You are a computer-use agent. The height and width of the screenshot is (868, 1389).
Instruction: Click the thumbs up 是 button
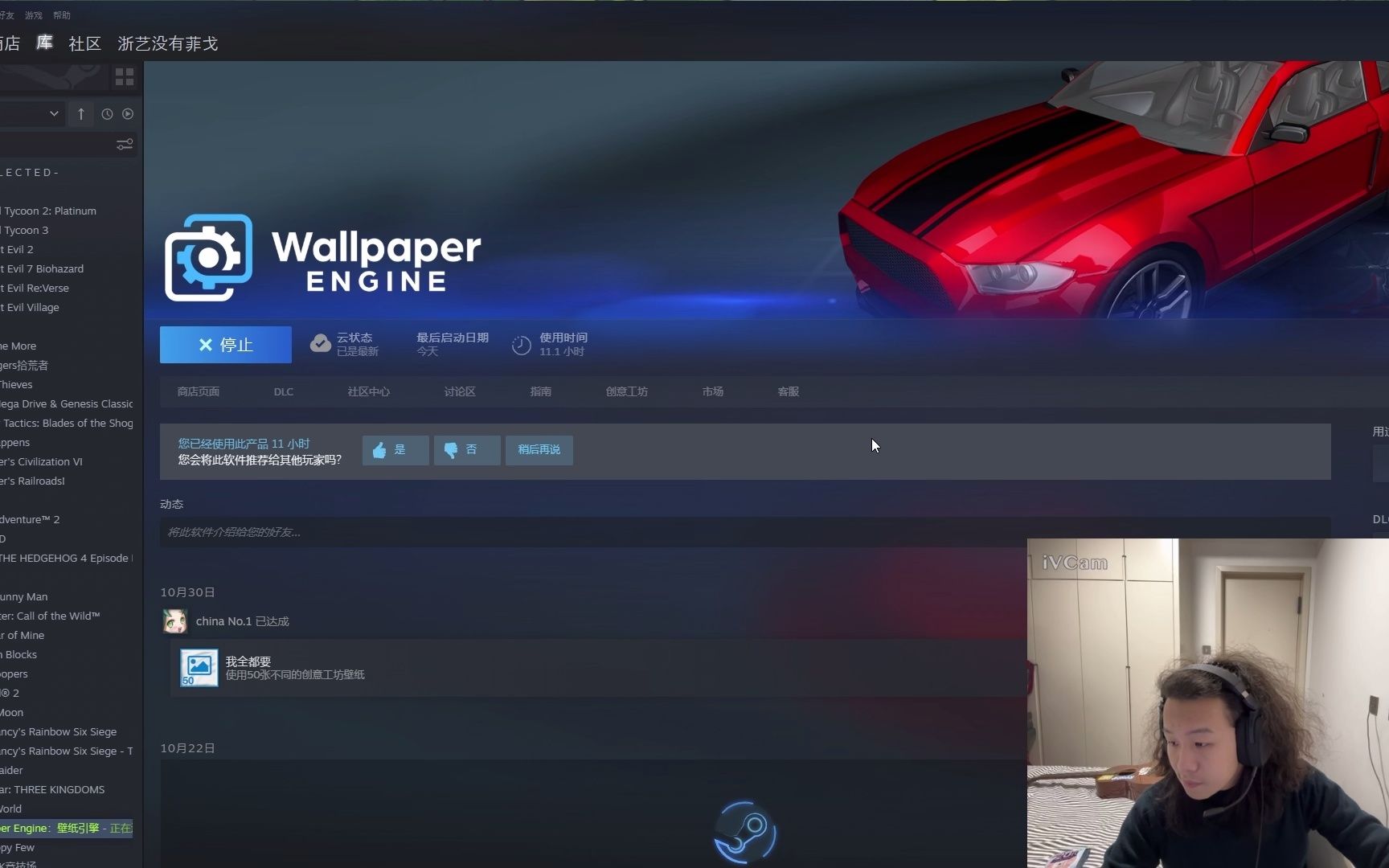click(x=395, y=450)
